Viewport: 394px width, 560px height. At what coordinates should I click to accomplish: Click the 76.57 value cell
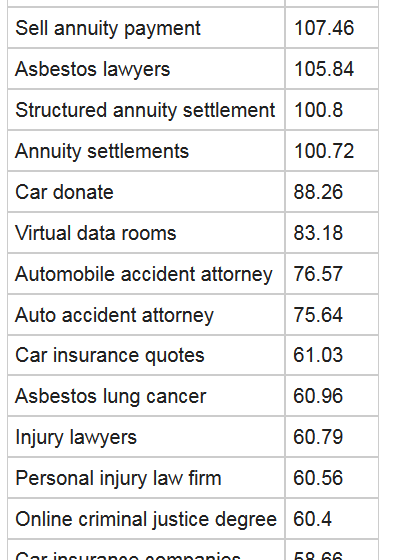tap(332, 274)
